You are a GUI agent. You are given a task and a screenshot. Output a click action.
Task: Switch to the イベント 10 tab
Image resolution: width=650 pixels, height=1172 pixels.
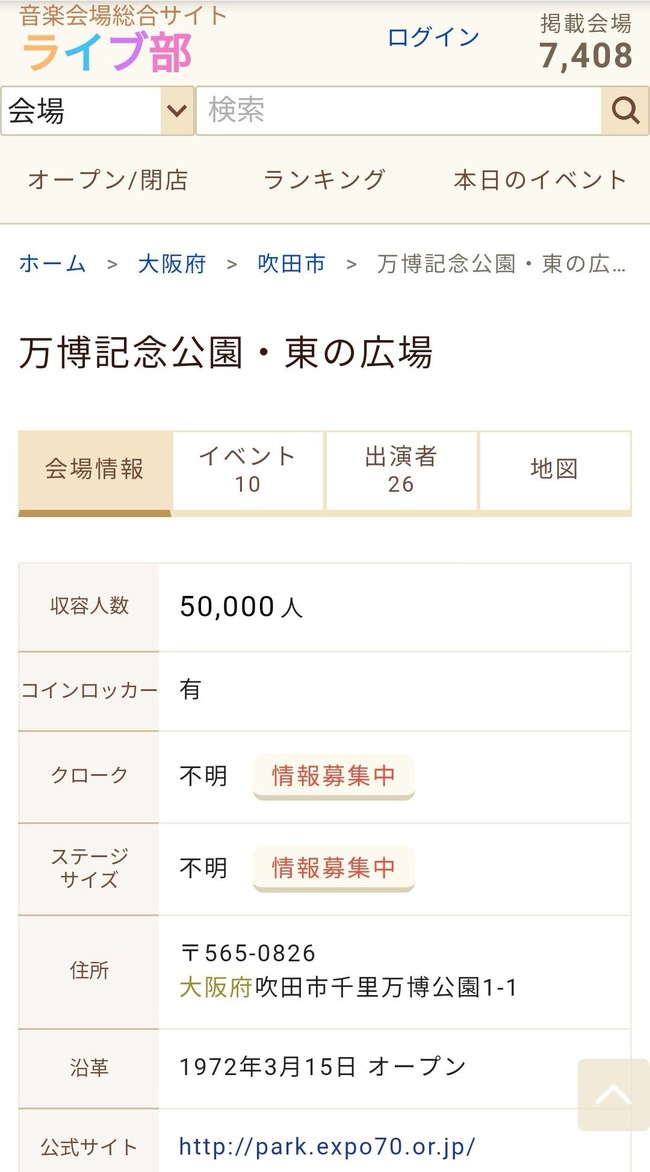247,470
